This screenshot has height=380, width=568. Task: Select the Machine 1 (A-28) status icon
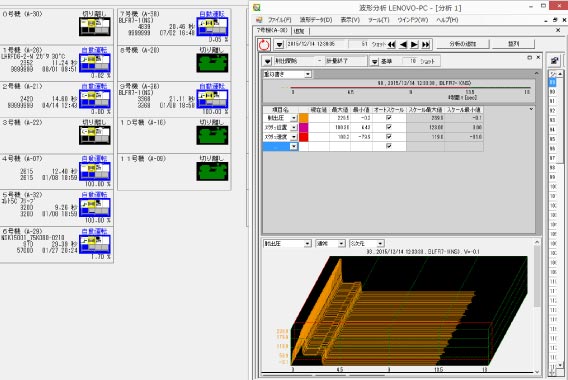[95, 63]
